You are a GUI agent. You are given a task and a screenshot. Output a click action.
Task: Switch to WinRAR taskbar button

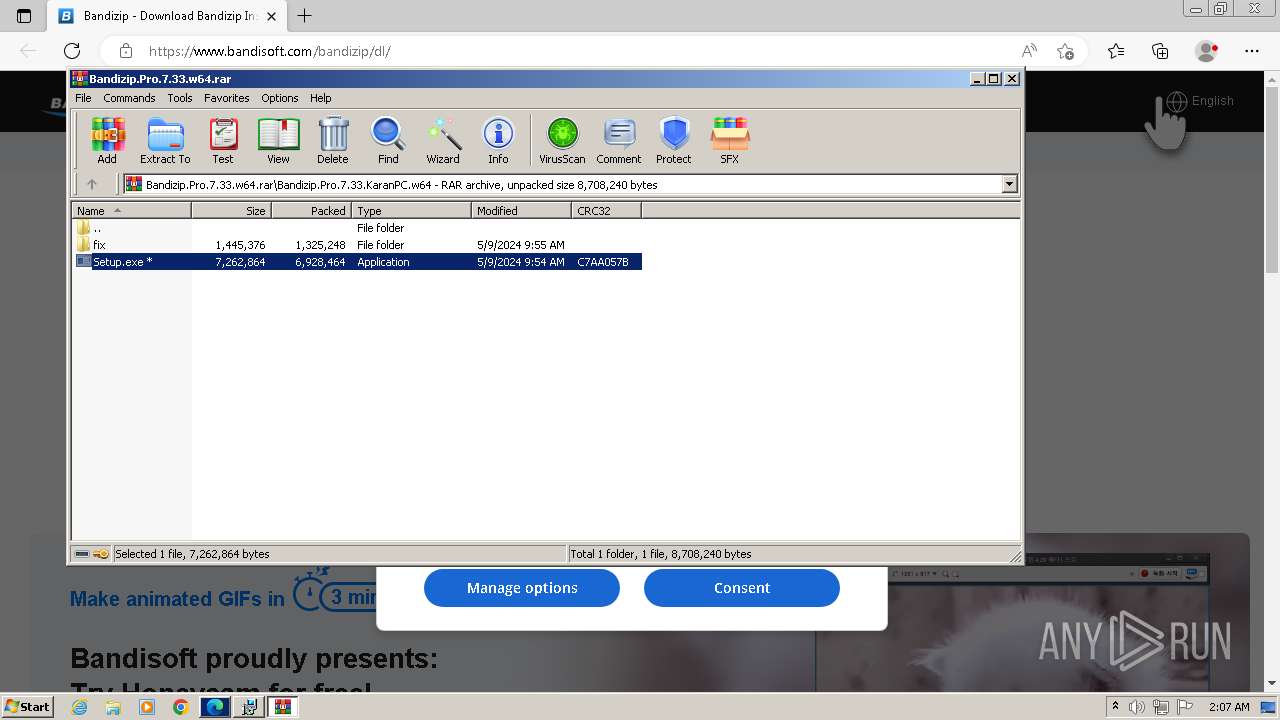(x=283, y=707)
